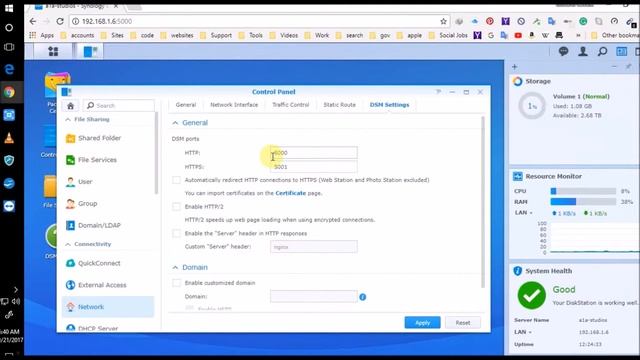Open the DSM search magnifier icon
The height and width of the screenshot is (360, 640).
click(602, 51)
